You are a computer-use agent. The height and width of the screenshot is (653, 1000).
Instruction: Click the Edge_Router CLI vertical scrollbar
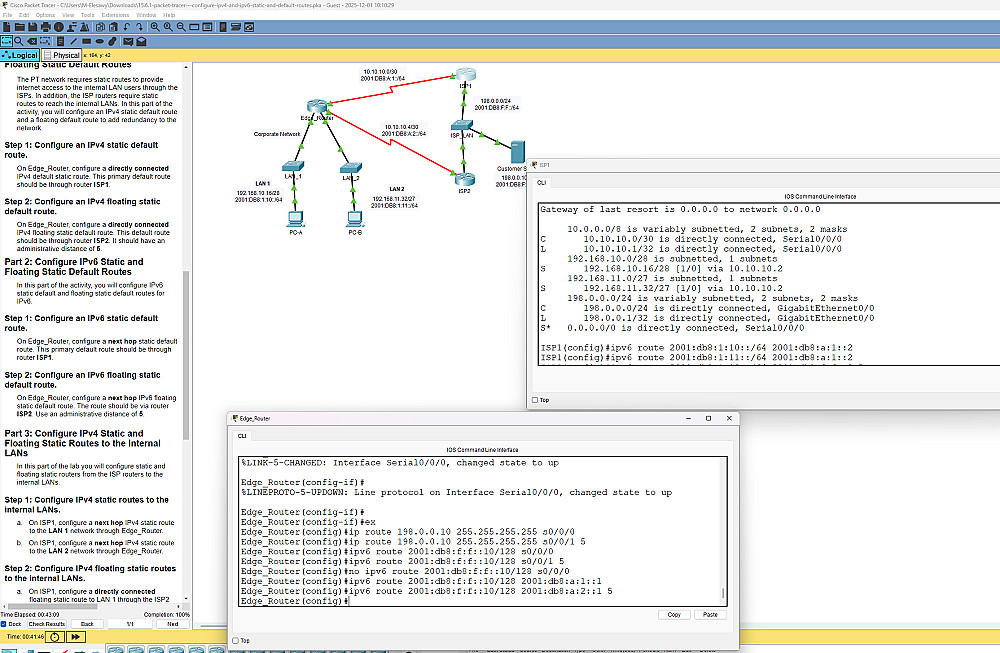click(723, 593)
